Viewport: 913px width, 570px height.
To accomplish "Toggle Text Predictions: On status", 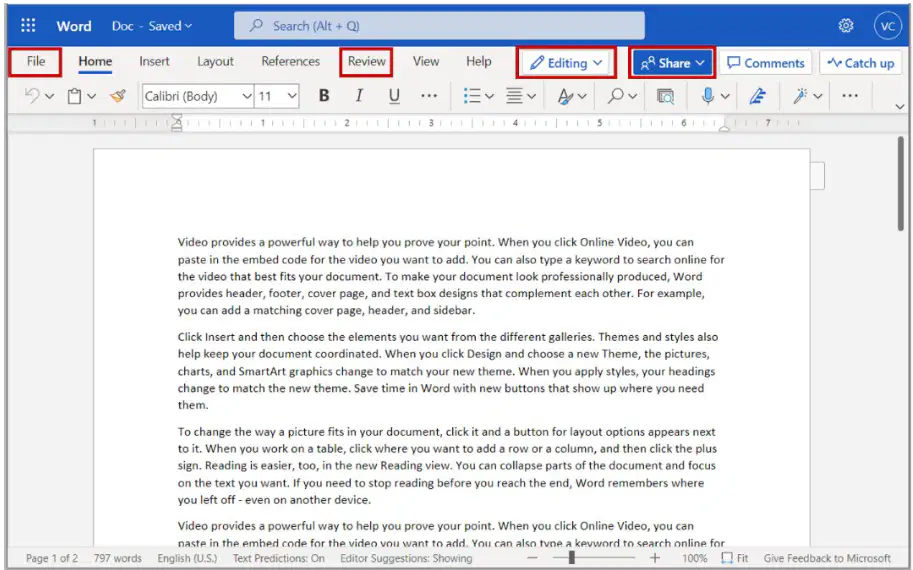I will [279, 558].
